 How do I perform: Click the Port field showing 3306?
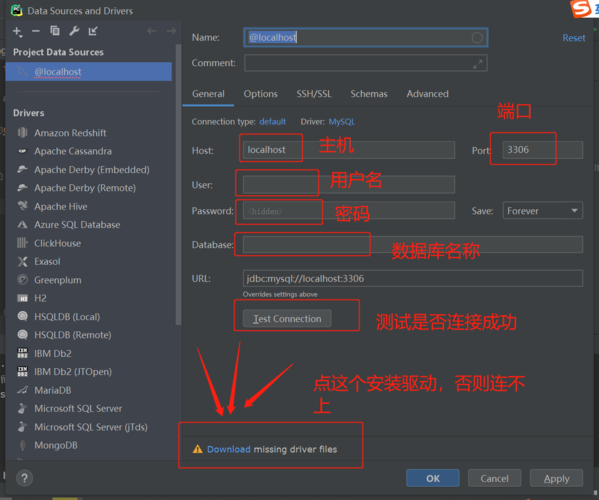[x=542, y=150]
